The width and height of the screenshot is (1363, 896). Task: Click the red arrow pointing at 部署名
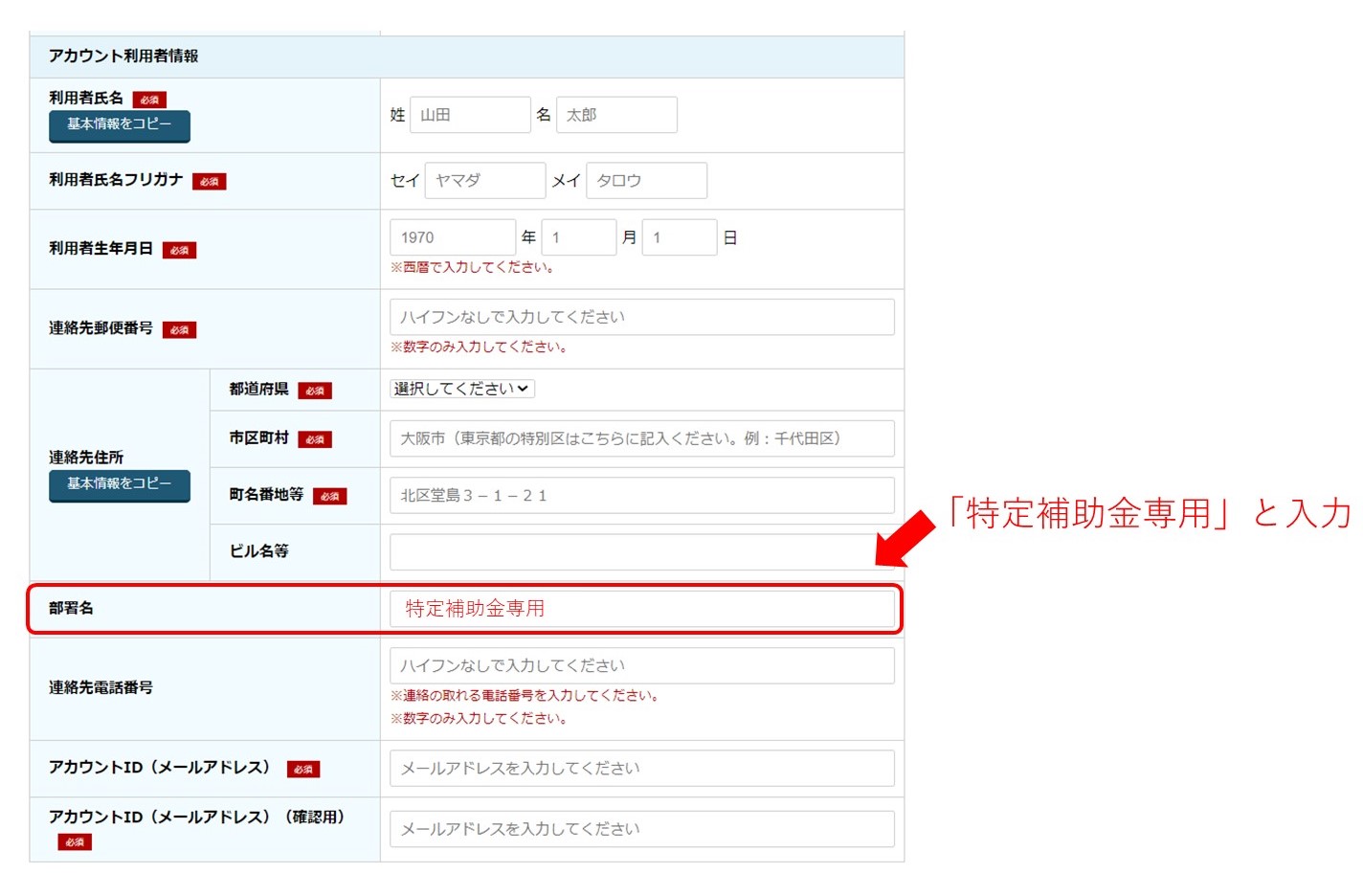[905, 538]
